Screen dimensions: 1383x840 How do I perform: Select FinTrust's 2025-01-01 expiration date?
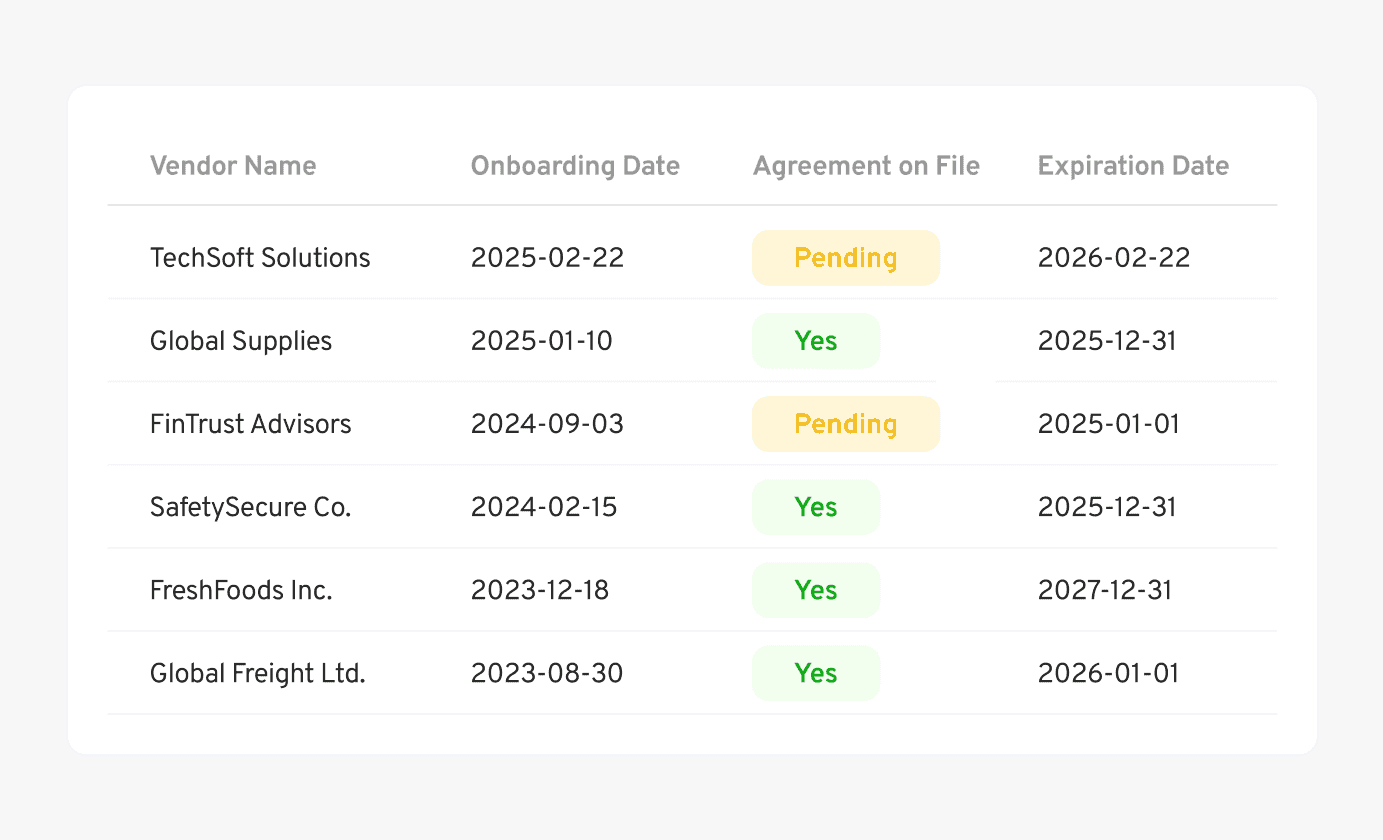point(1109,424)
